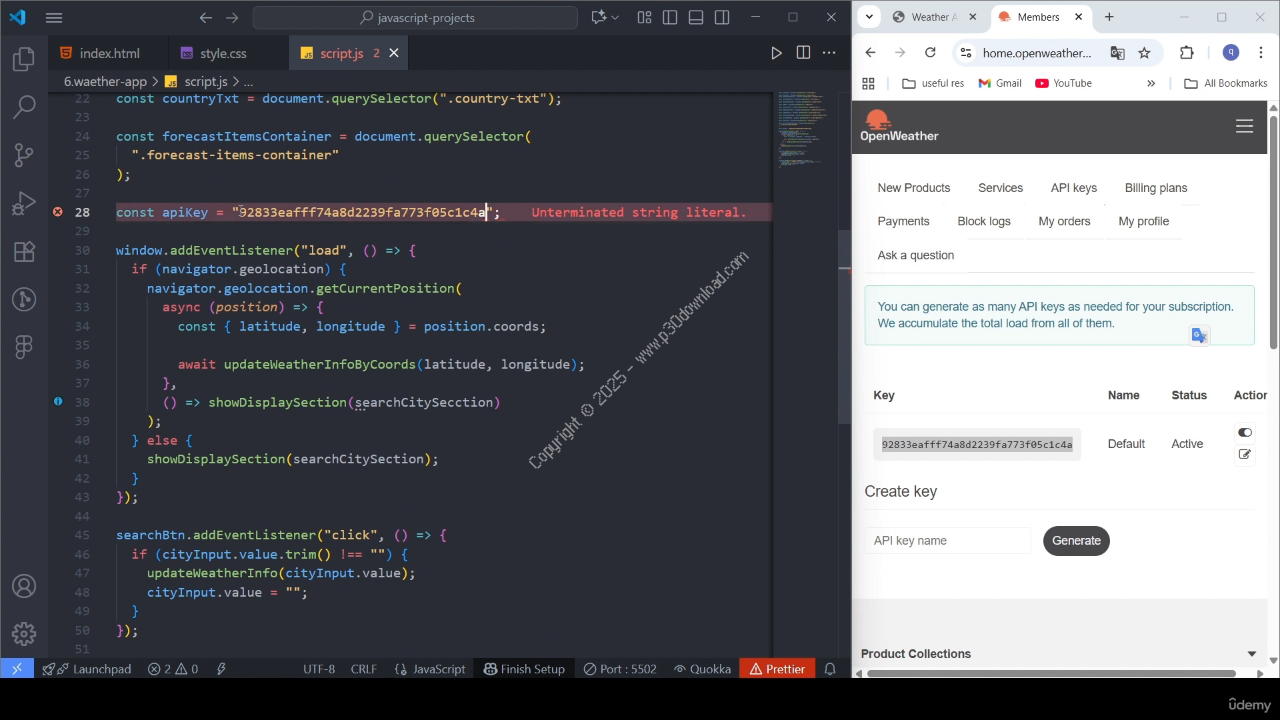
Task: Open the browser tab search dropdown
Action: pos(870,17)
